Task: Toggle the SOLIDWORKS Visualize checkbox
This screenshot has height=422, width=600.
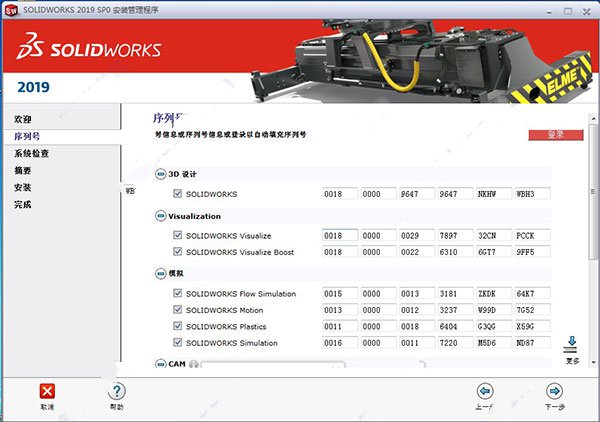Action: 177,235
